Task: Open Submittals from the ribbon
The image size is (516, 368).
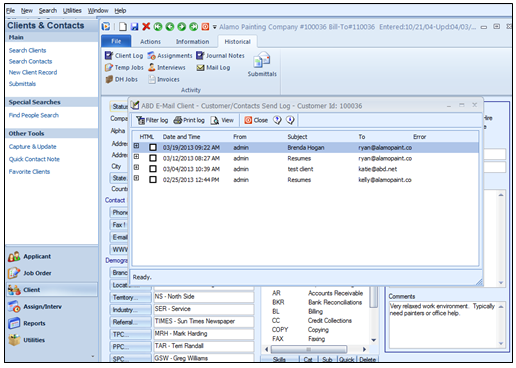Action: [262, 64]
